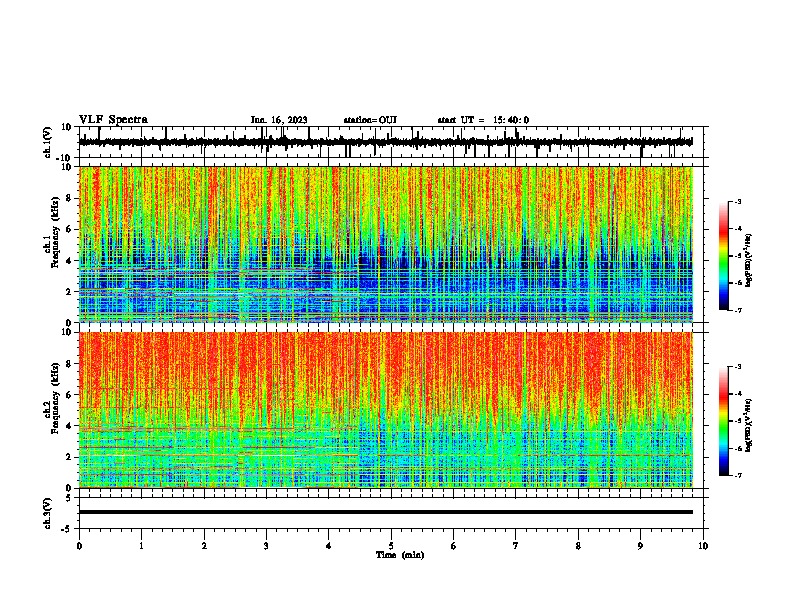The image size is (792, 612).
Task: Click the "ch.3(V)" axis label
Action: [47, 513]
